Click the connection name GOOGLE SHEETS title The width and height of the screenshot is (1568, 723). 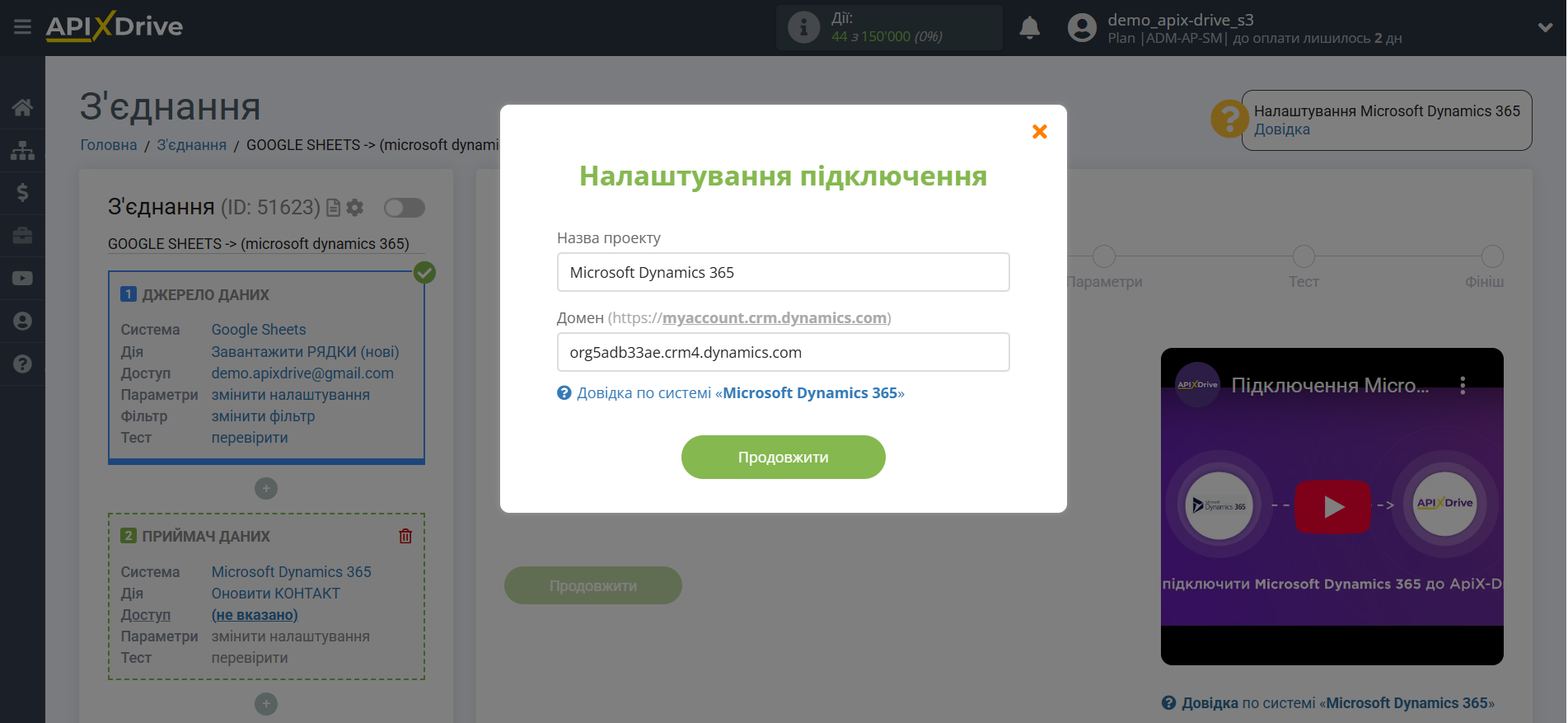coord(259,244)
